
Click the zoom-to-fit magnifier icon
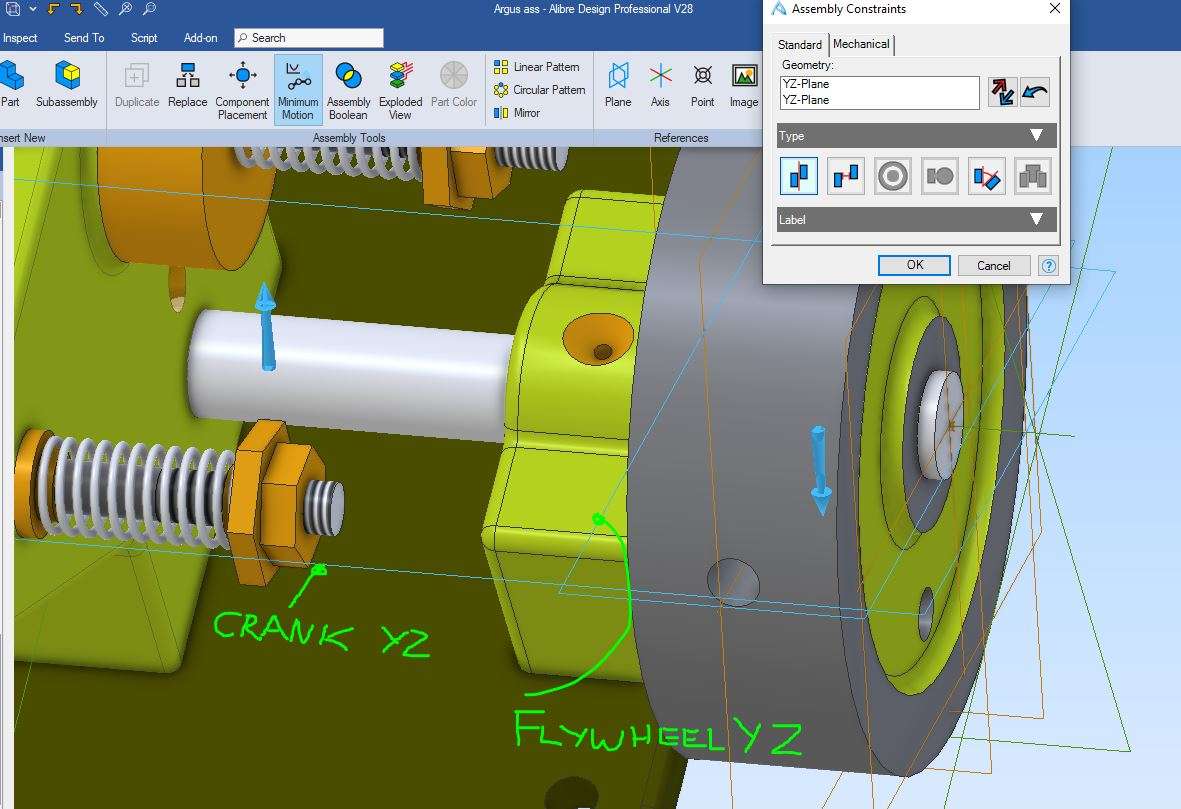pyautogui.click(x=126, y=9)
